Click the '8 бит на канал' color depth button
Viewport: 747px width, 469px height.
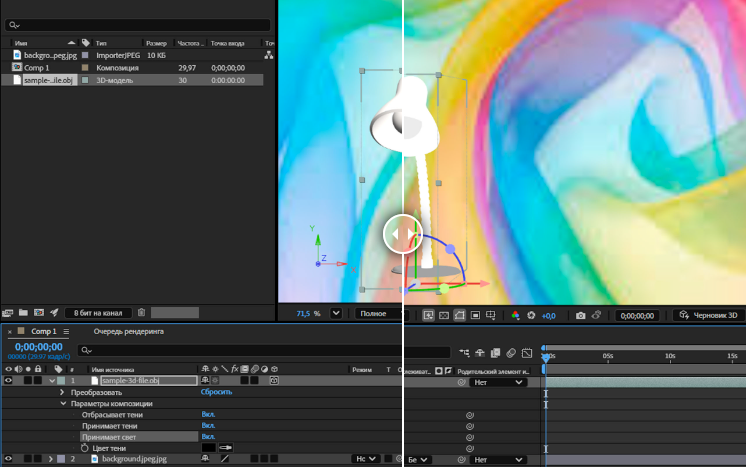tap(98, 313)
